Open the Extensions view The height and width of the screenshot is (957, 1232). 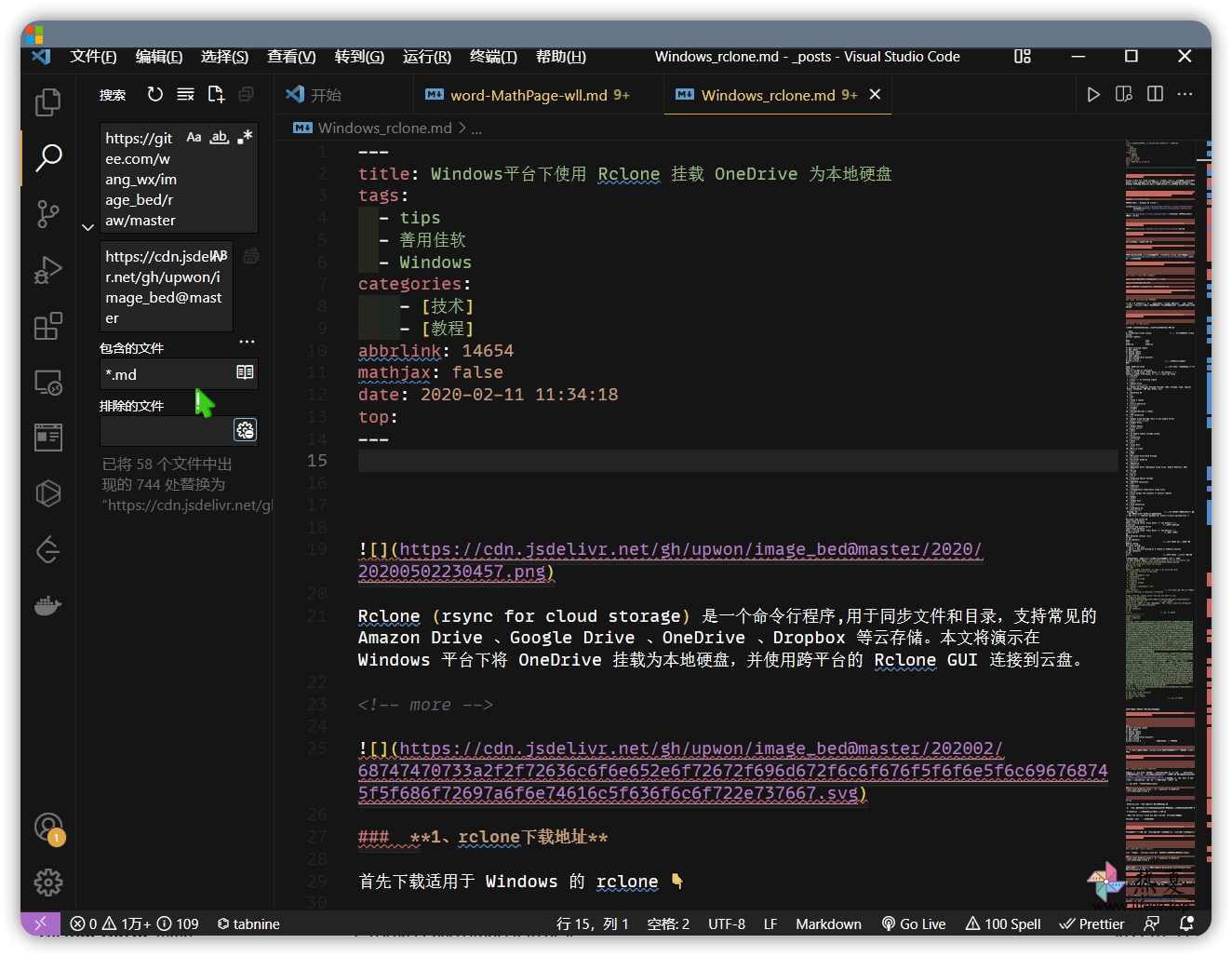[x=48, y=326]
